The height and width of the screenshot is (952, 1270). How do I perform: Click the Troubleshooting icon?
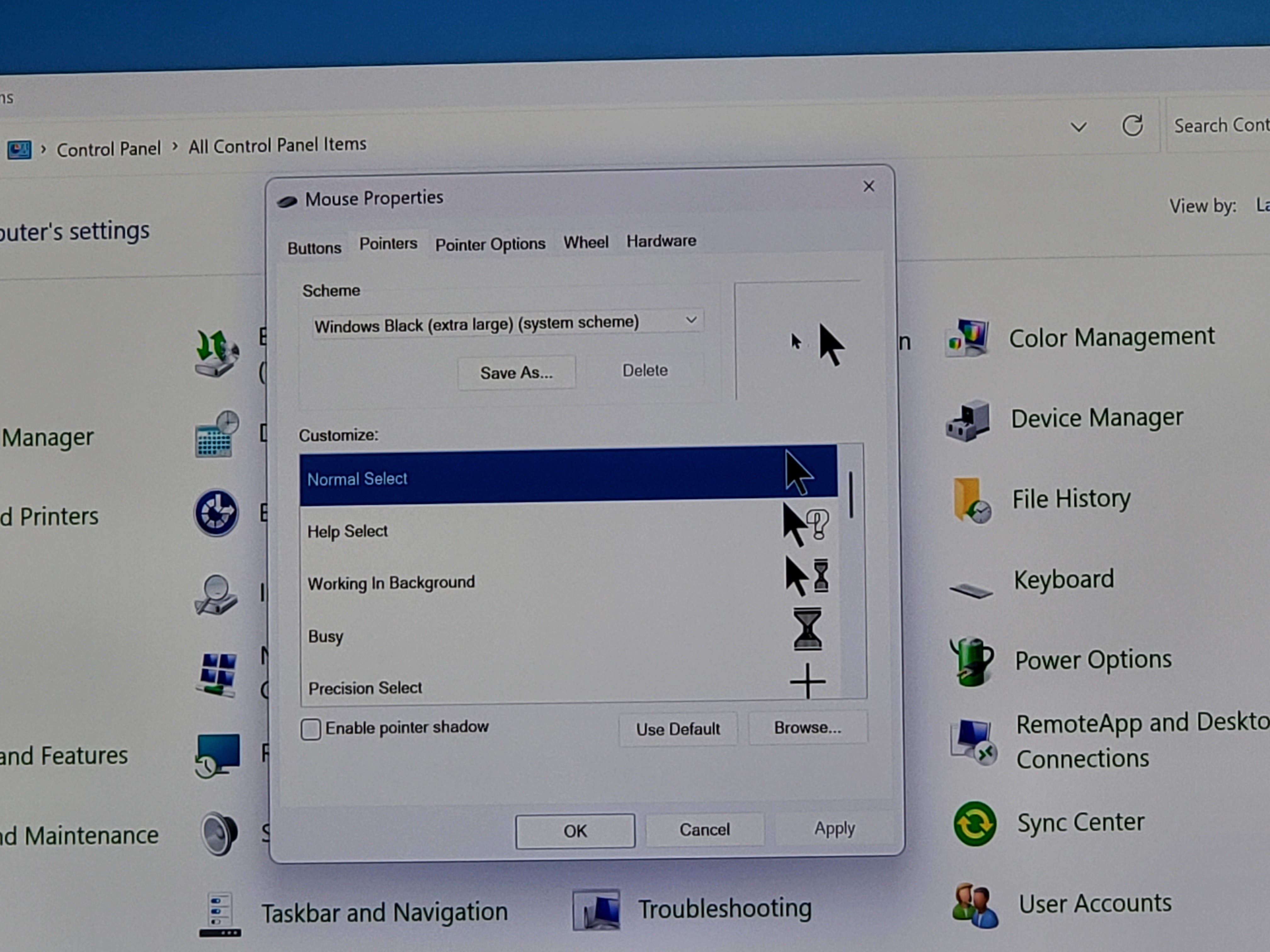click(596, 910)
